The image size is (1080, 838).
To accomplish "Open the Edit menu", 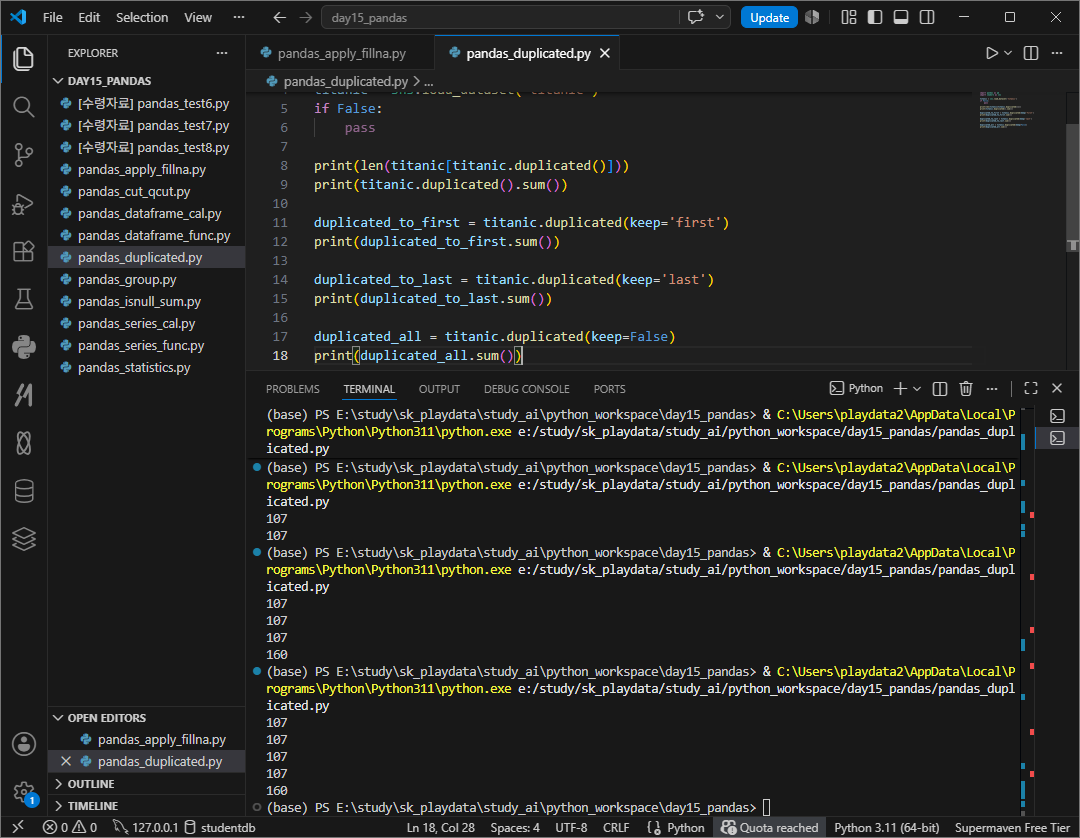I will pyautogui.click(x=89, y=17).
